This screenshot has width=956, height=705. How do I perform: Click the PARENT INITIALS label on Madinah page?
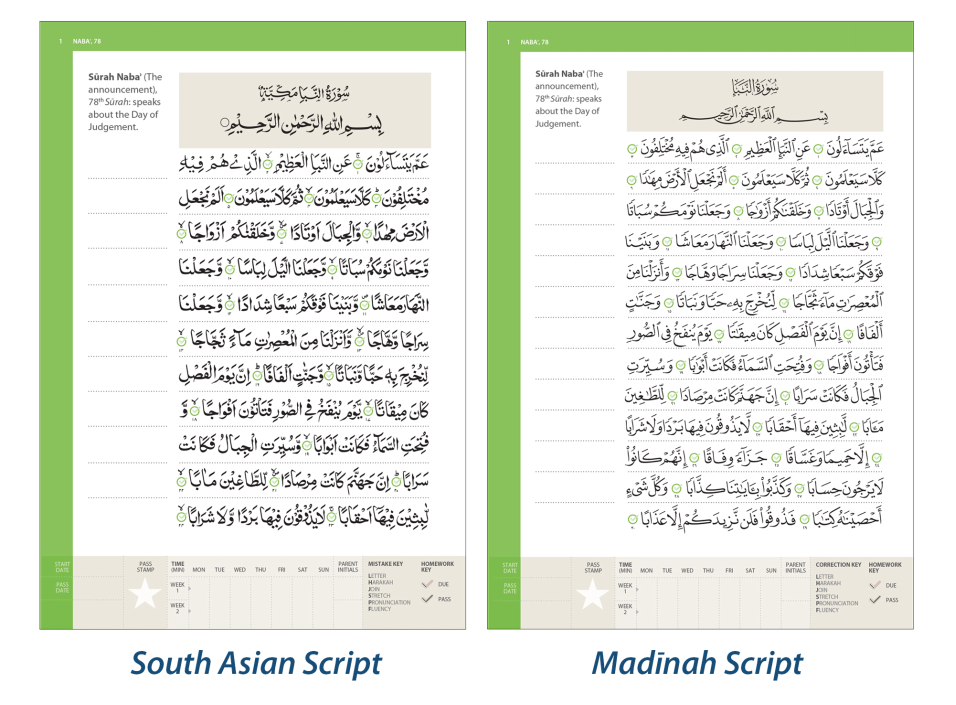[x=795, y=567]
